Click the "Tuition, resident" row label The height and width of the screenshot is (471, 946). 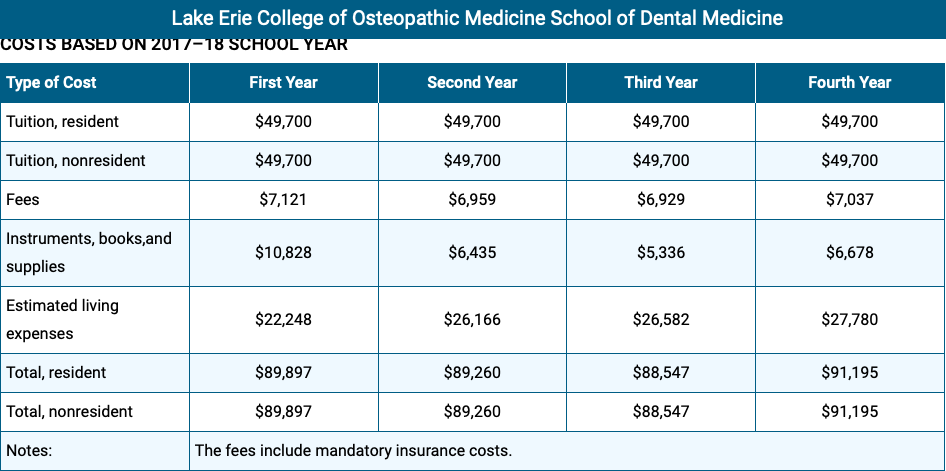pyautogui.click(x=62, y=121)
